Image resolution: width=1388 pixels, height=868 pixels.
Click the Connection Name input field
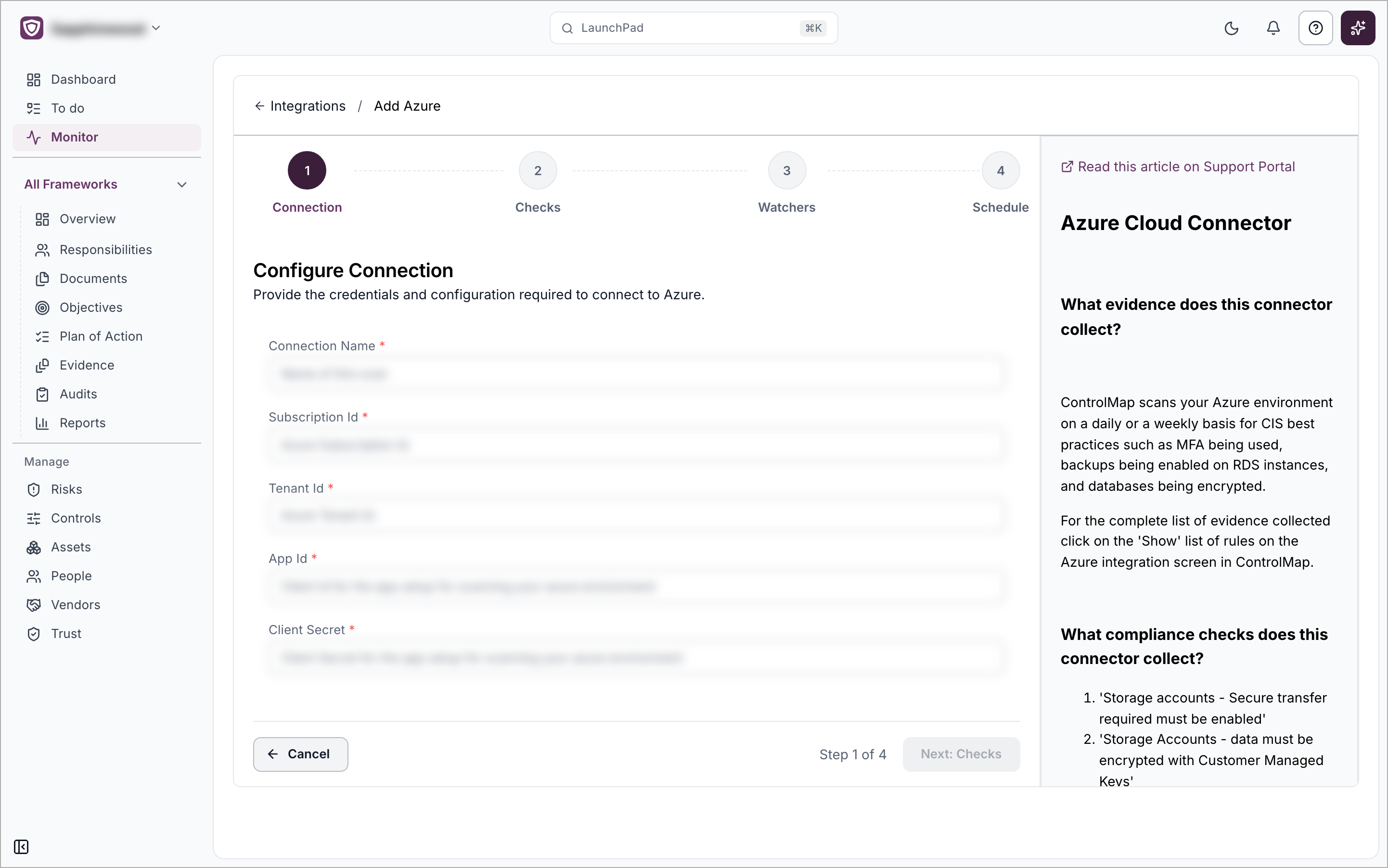point(636,374)
